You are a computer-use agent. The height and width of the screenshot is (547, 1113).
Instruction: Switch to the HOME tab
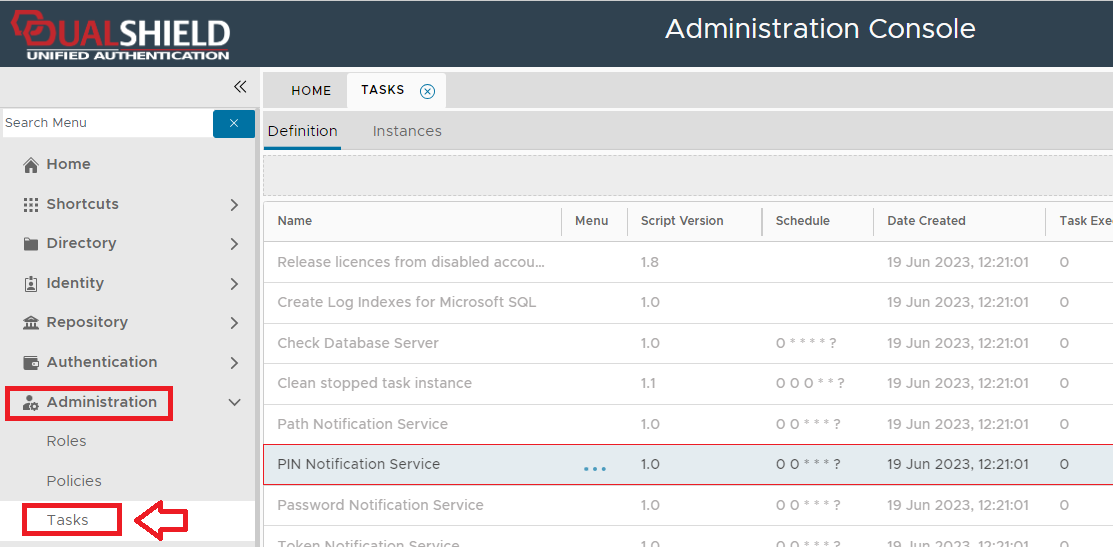(311, 91)
